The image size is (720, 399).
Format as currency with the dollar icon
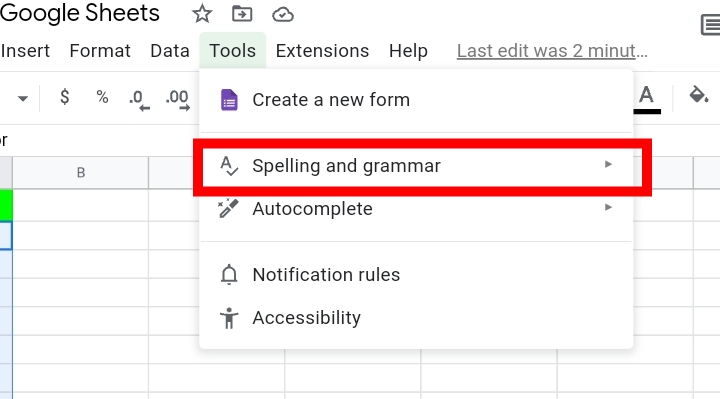click(x=65, y=97)
